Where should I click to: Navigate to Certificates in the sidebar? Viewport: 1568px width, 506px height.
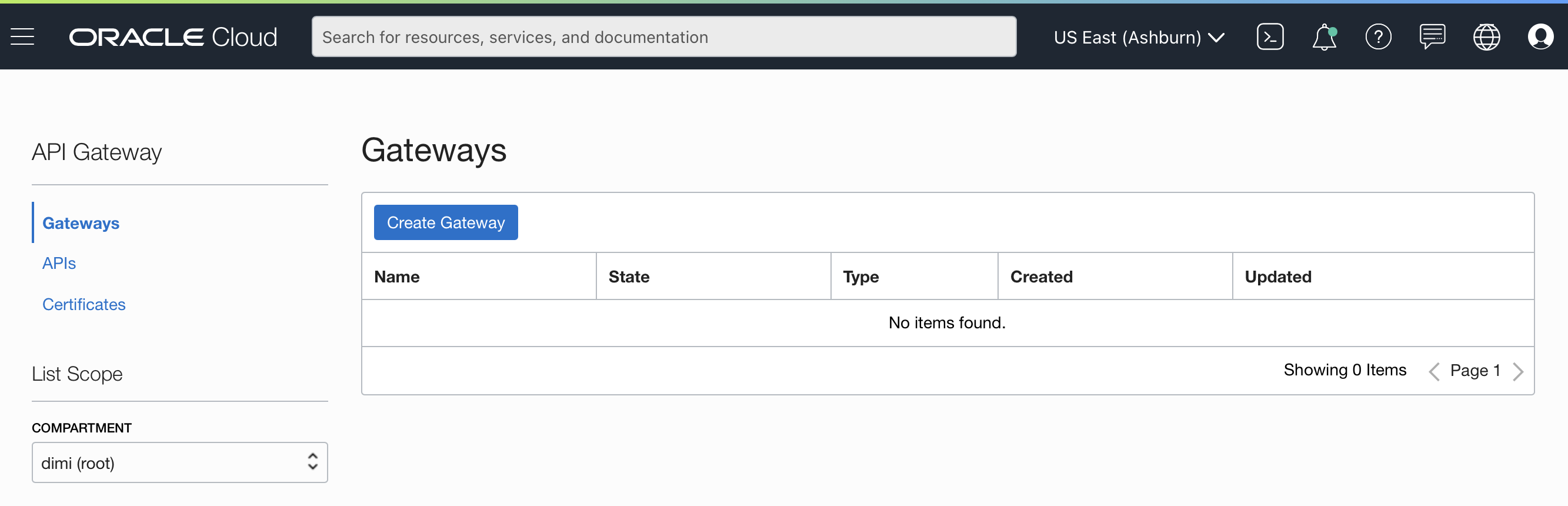(x=84, y=304)
